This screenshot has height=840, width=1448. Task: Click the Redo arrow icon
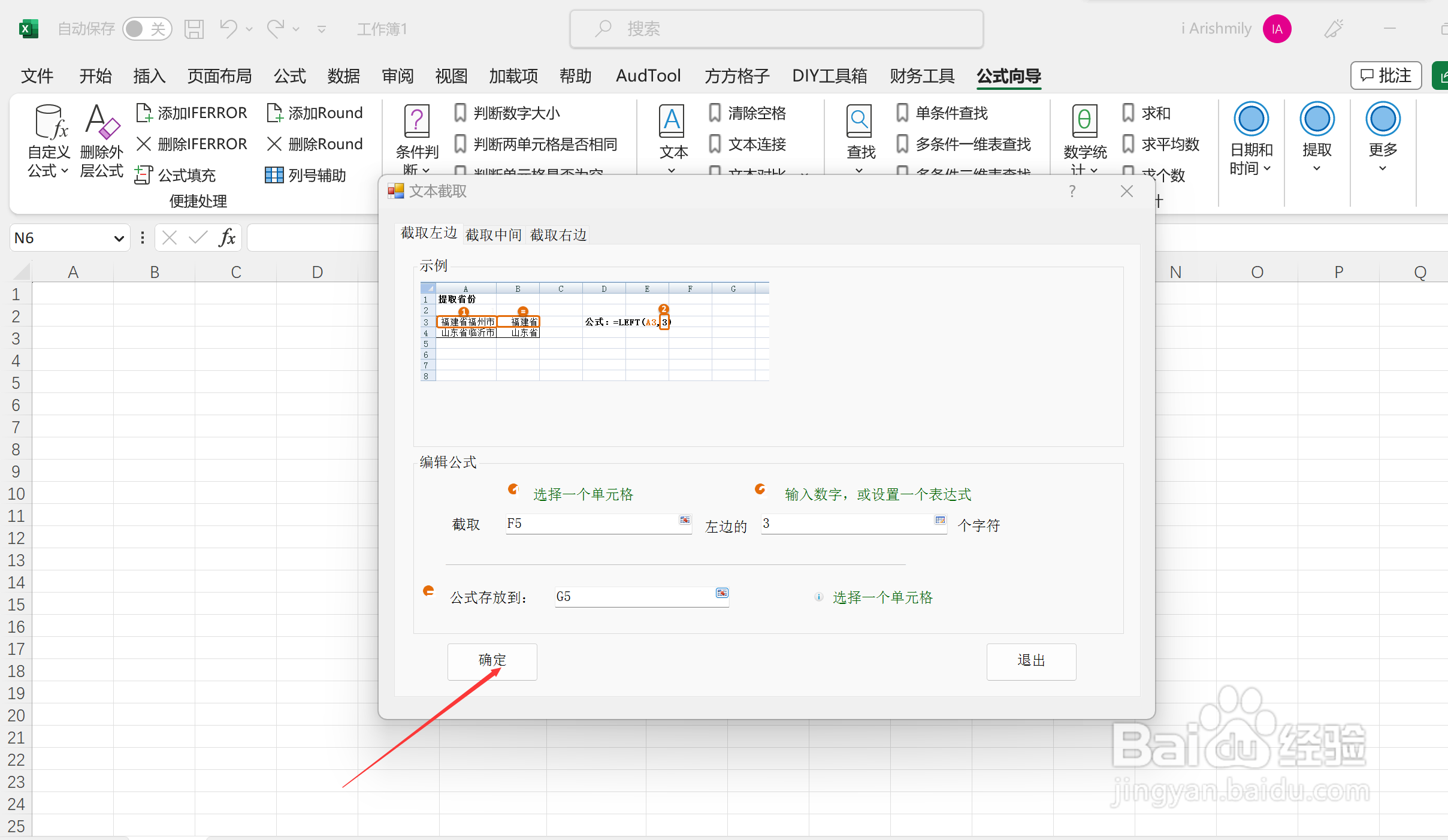[276, 28]
